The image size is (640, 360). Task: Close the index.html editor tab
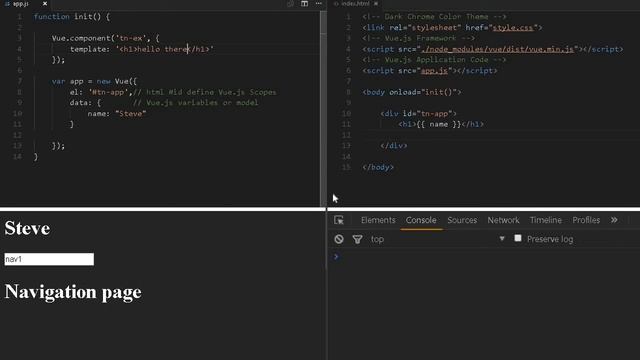pyautogui.click(x=376, y=4)
